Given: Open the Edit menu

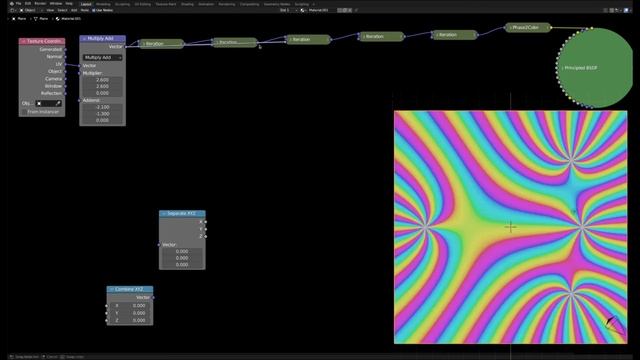Looking at the screenshot, I should click(28, 4).
